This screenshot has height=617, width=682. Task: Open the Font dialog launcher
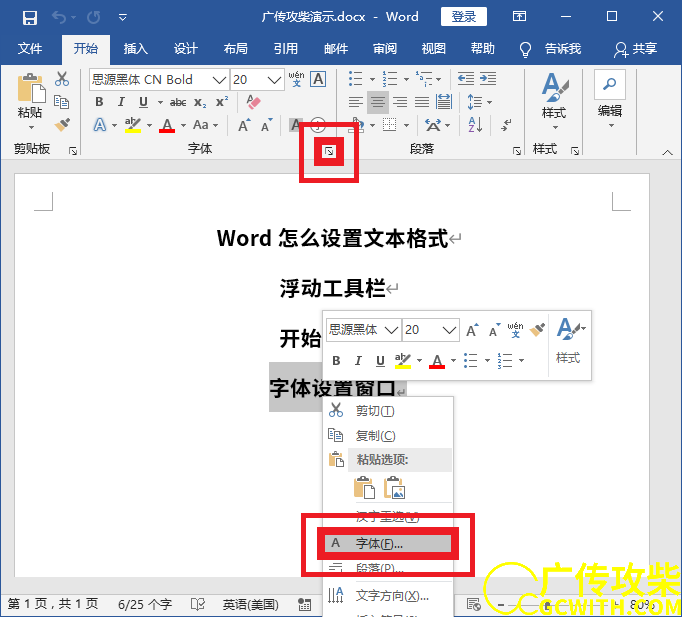pyautogui.click(x=329, y=151)
